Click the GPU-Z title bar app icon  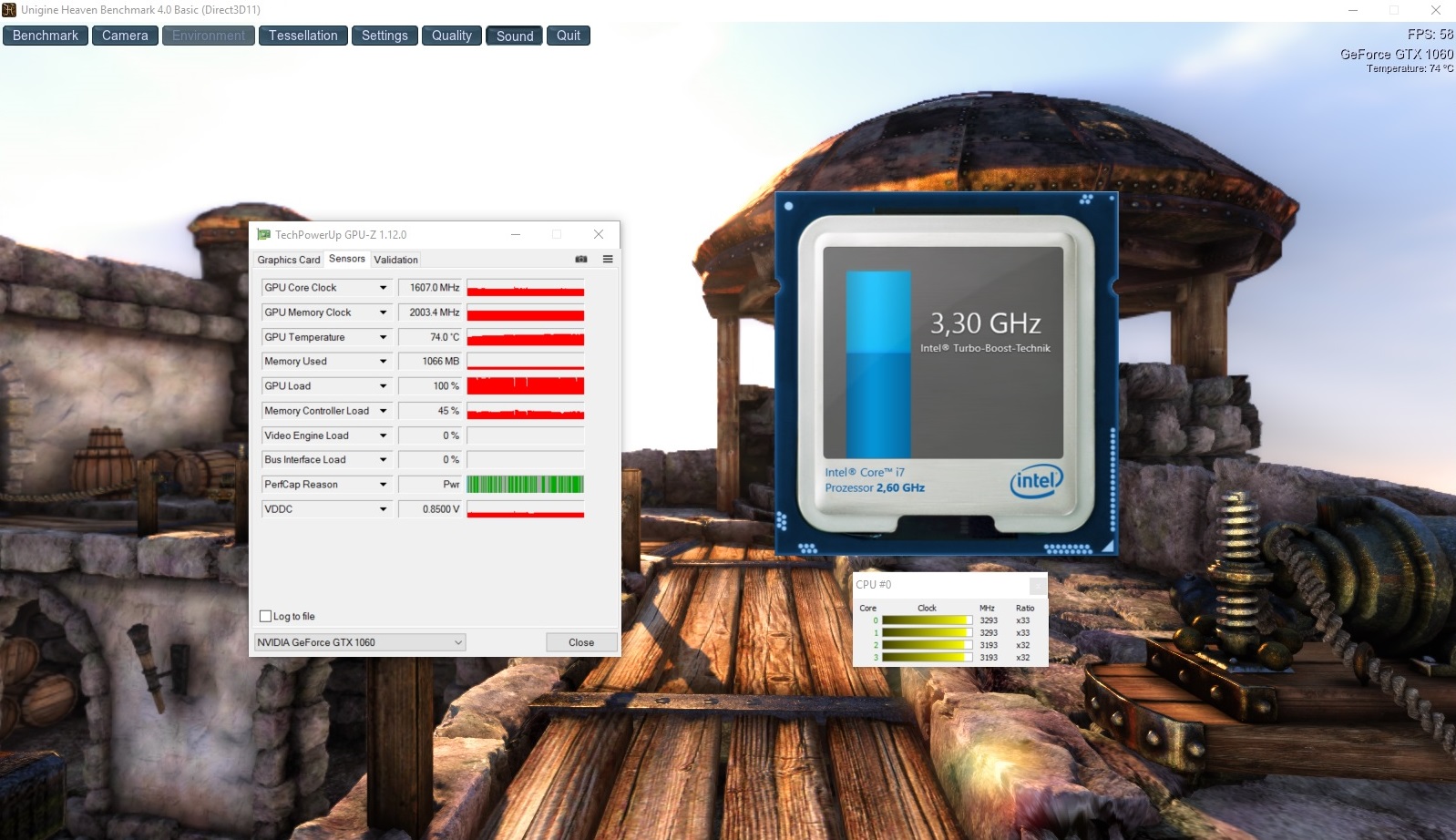tap(263, 234)
